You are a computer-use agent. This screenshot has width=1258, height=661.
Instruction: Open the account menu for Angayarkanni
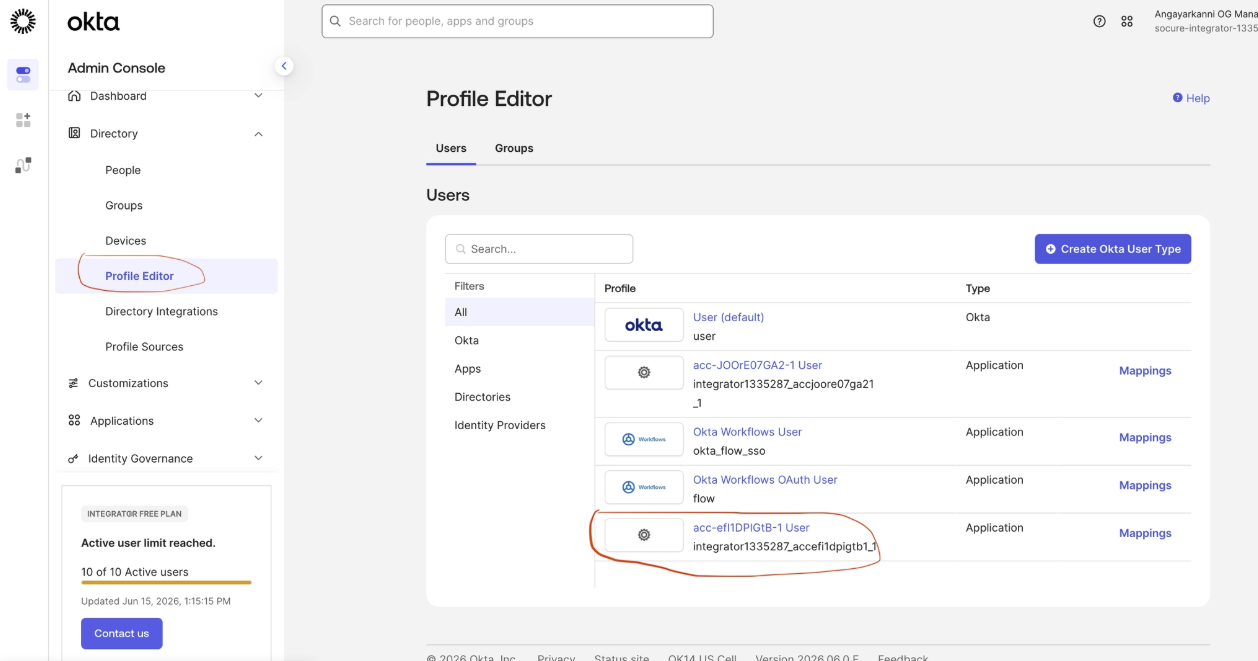click(1206, 21)
